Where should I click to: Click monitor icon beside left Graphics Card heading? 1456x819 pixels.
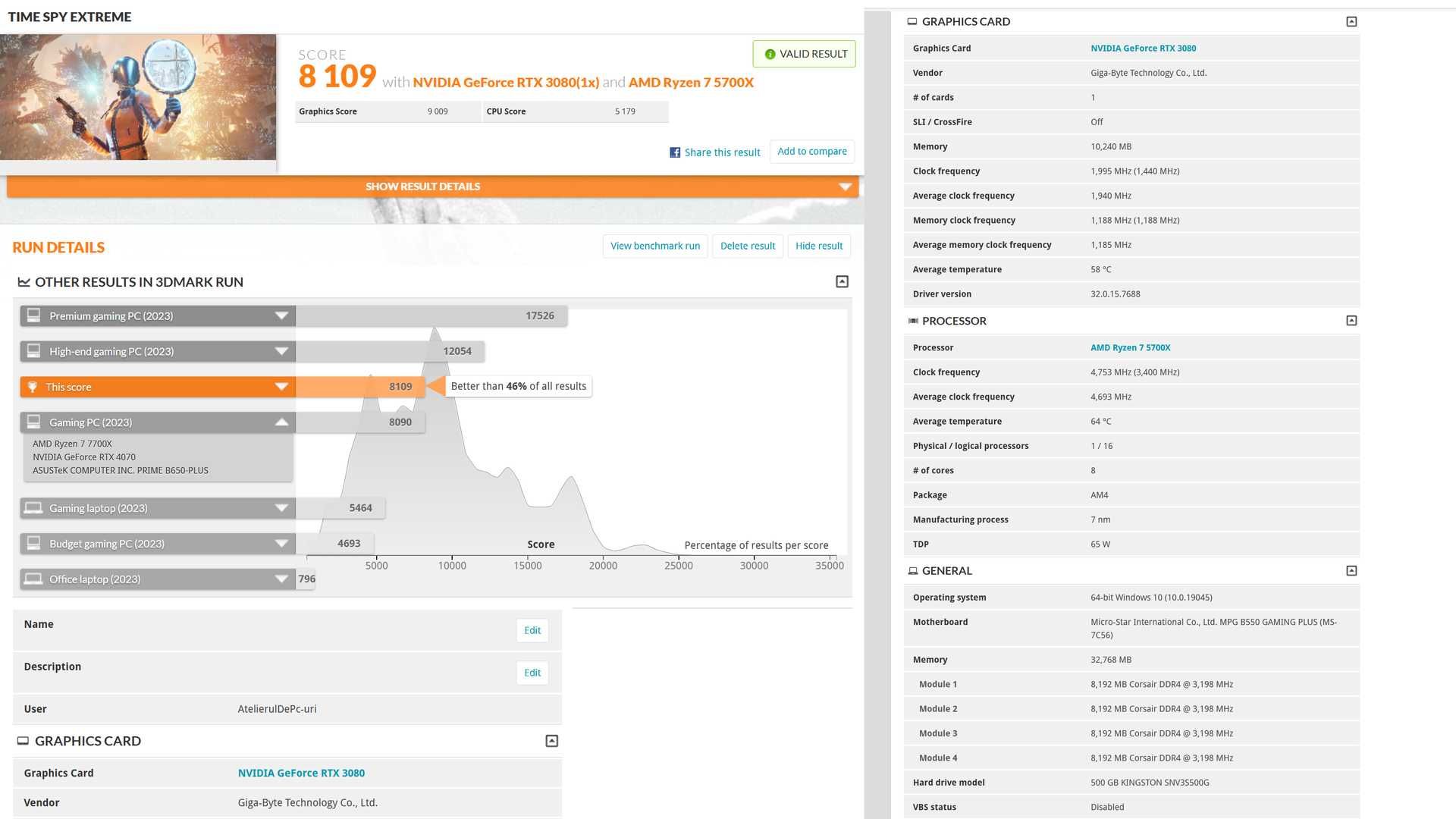[x=23, y=741]
